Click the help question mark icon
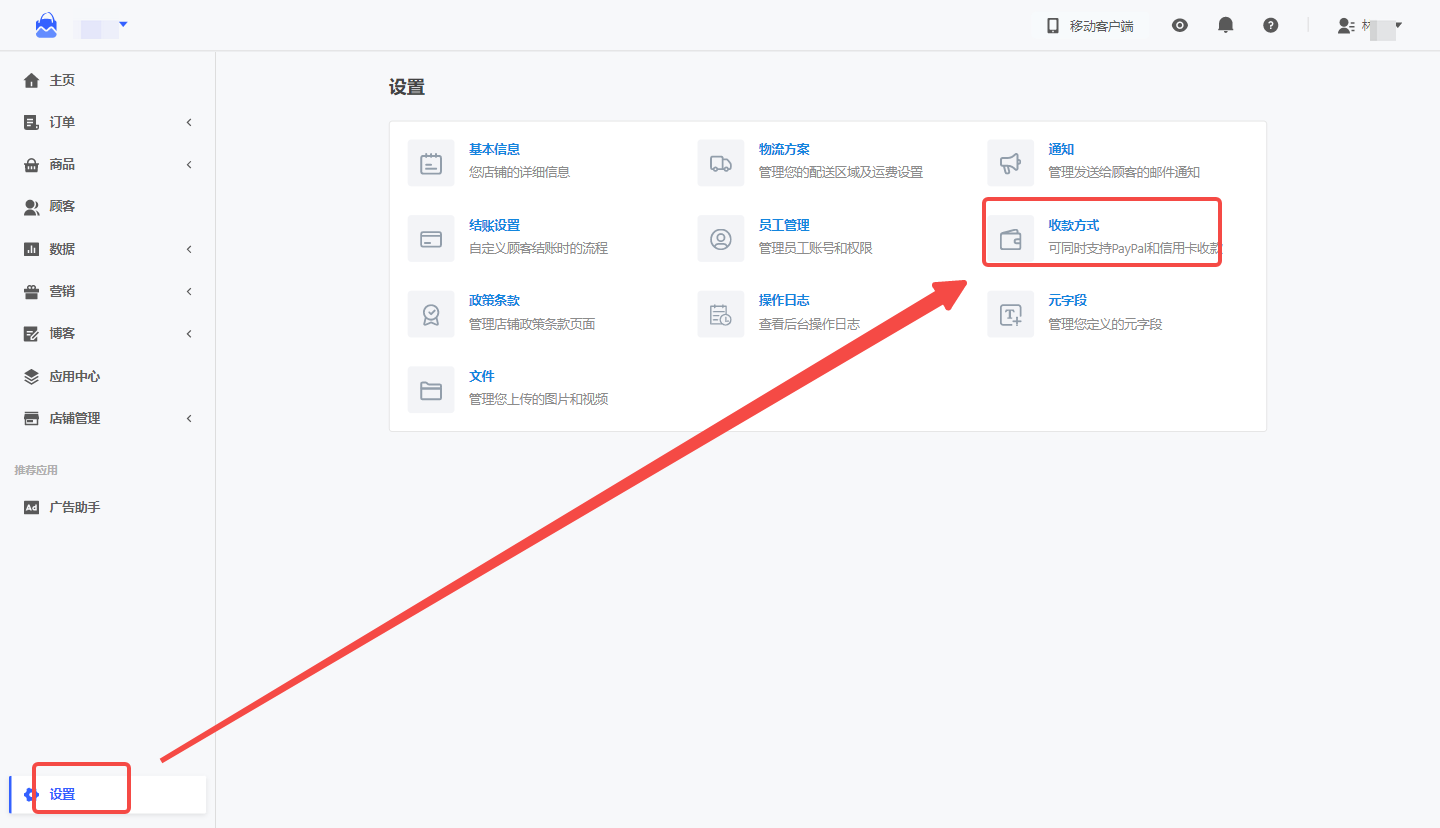This screenshot has height=828, width=1440. (1270, 26)
